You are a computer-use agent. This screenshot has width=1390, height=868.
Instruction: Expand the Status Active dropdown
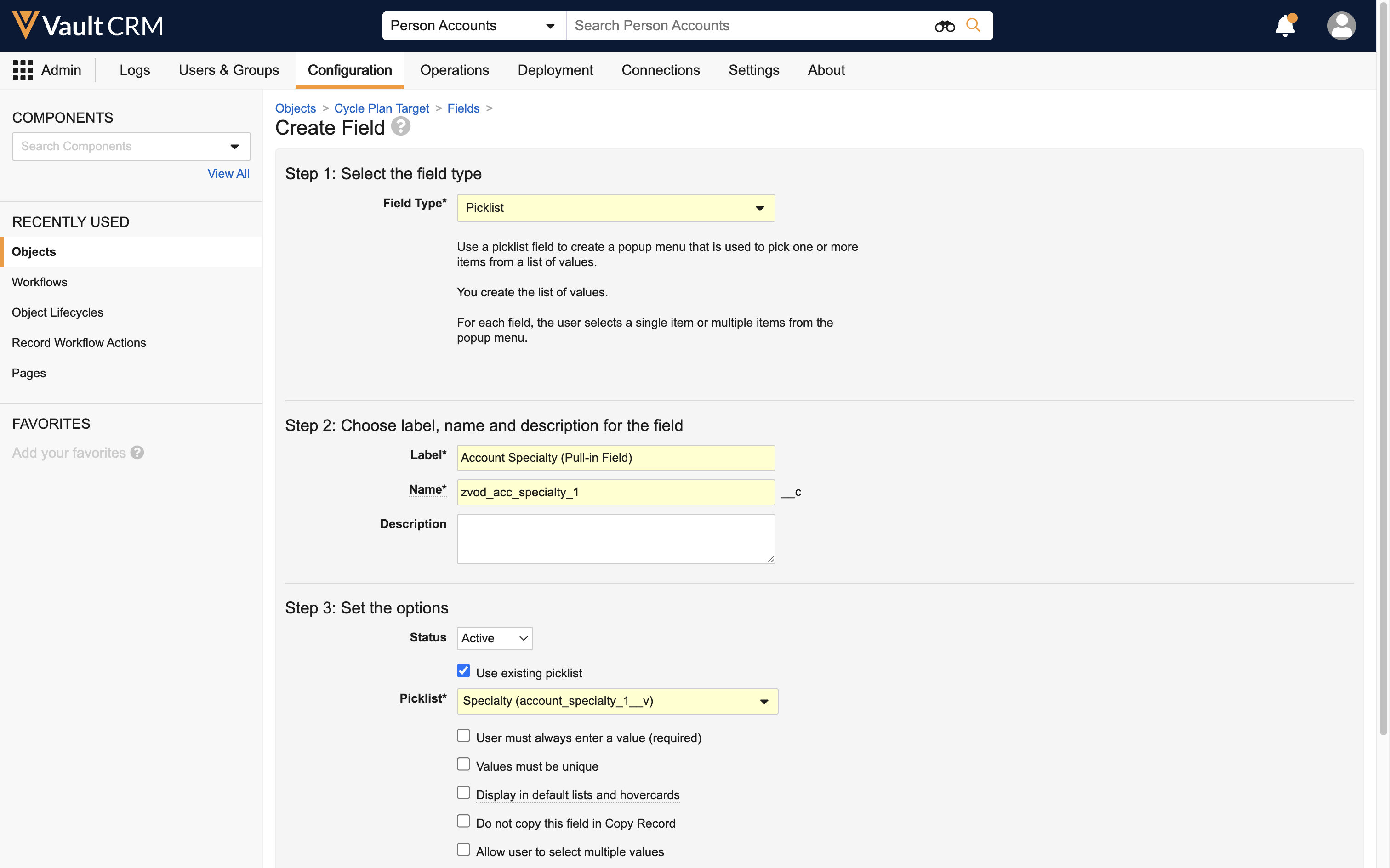tap(494, 638)
